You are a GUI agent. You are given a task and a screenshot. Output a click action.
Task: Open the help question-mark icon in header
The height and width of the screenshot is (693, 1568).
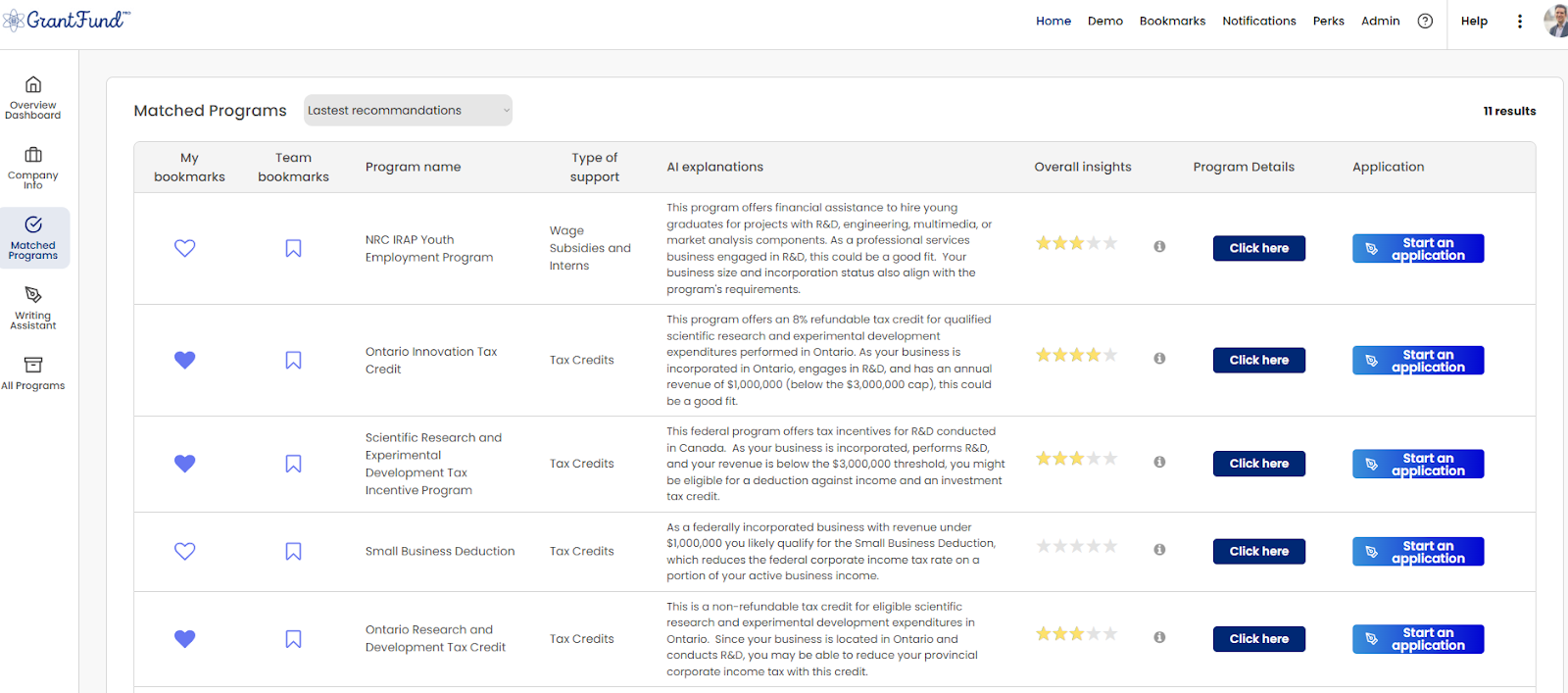(1425, 21)
